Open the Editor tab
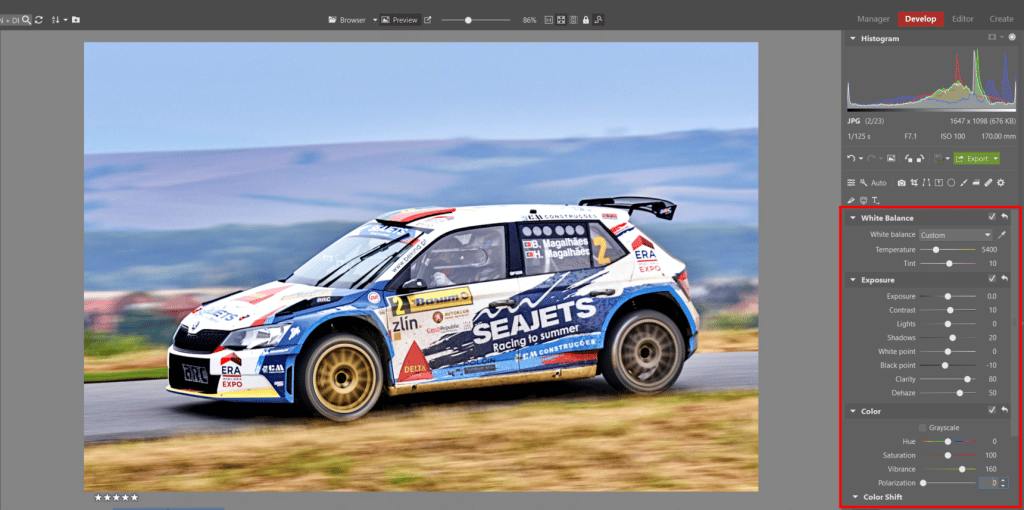This screenshot has height=510, width=1024. tap(962, 18)
